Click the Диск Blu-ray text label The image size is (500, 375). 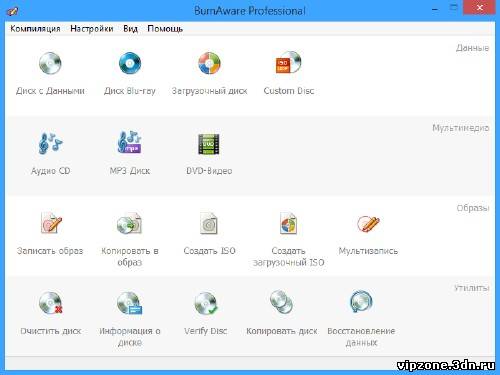(x=130, y=91)
